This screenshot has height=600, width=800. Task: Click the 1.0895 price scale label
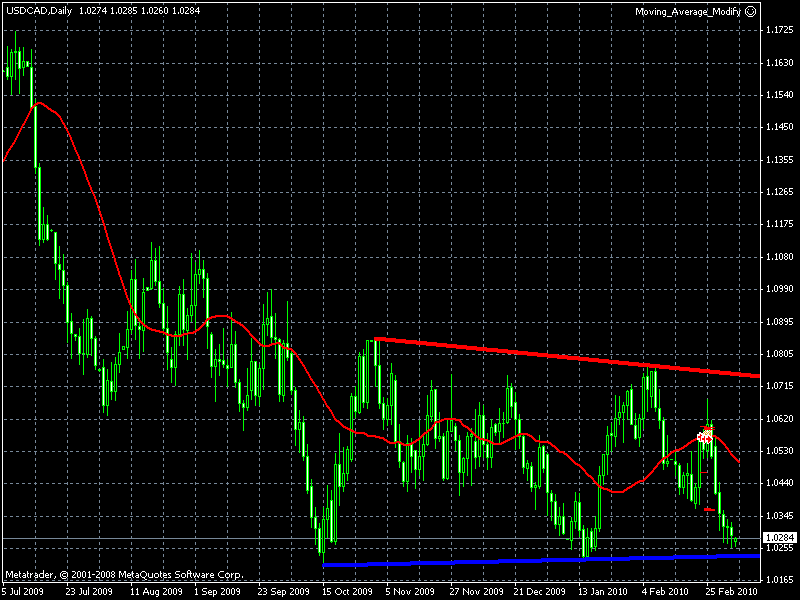tap(780, 322)
